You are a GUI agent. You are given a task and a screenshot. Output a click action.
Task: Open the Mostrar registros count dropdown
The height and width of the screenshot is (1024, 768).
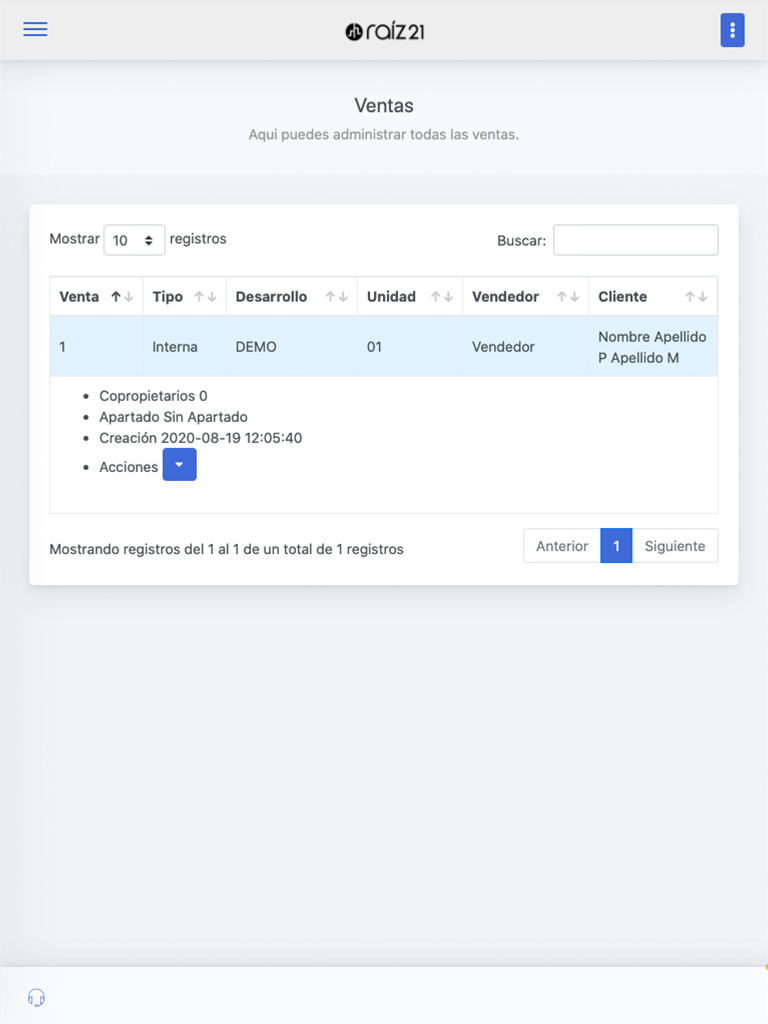(x=134, y=240)
